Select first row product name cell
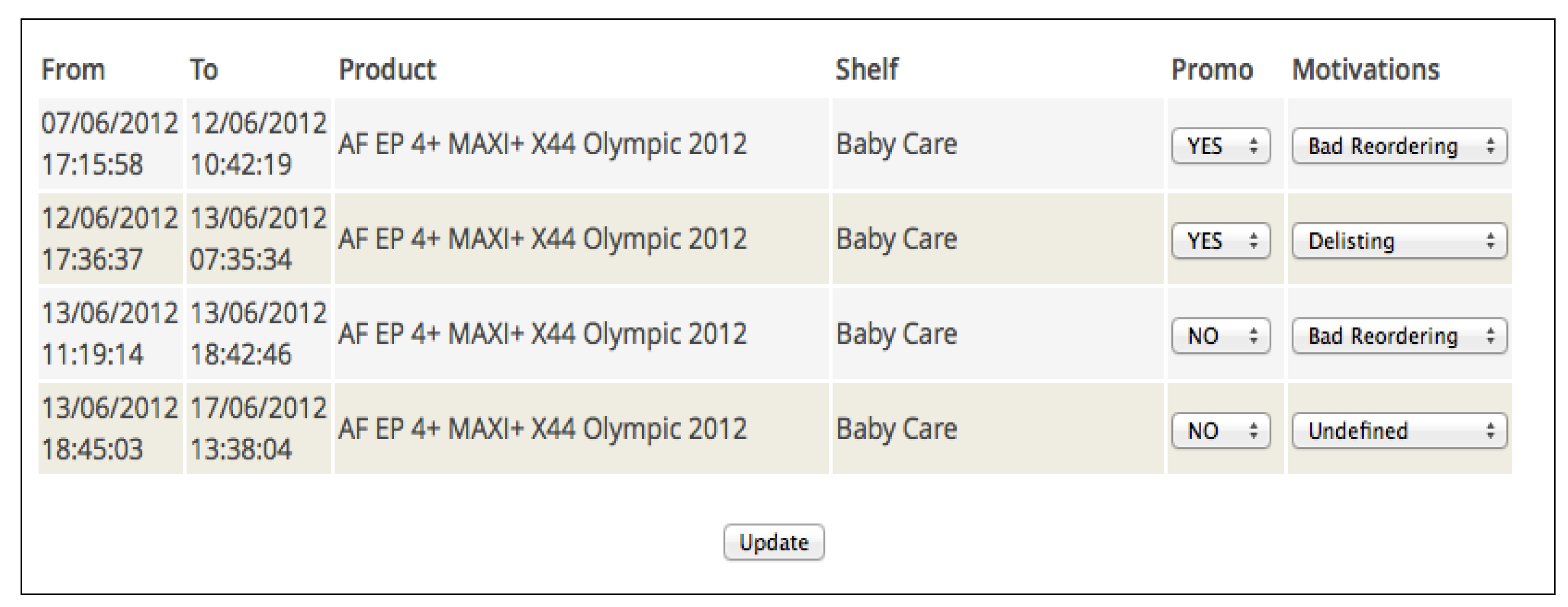1568x607 pixels. (542, 144)
